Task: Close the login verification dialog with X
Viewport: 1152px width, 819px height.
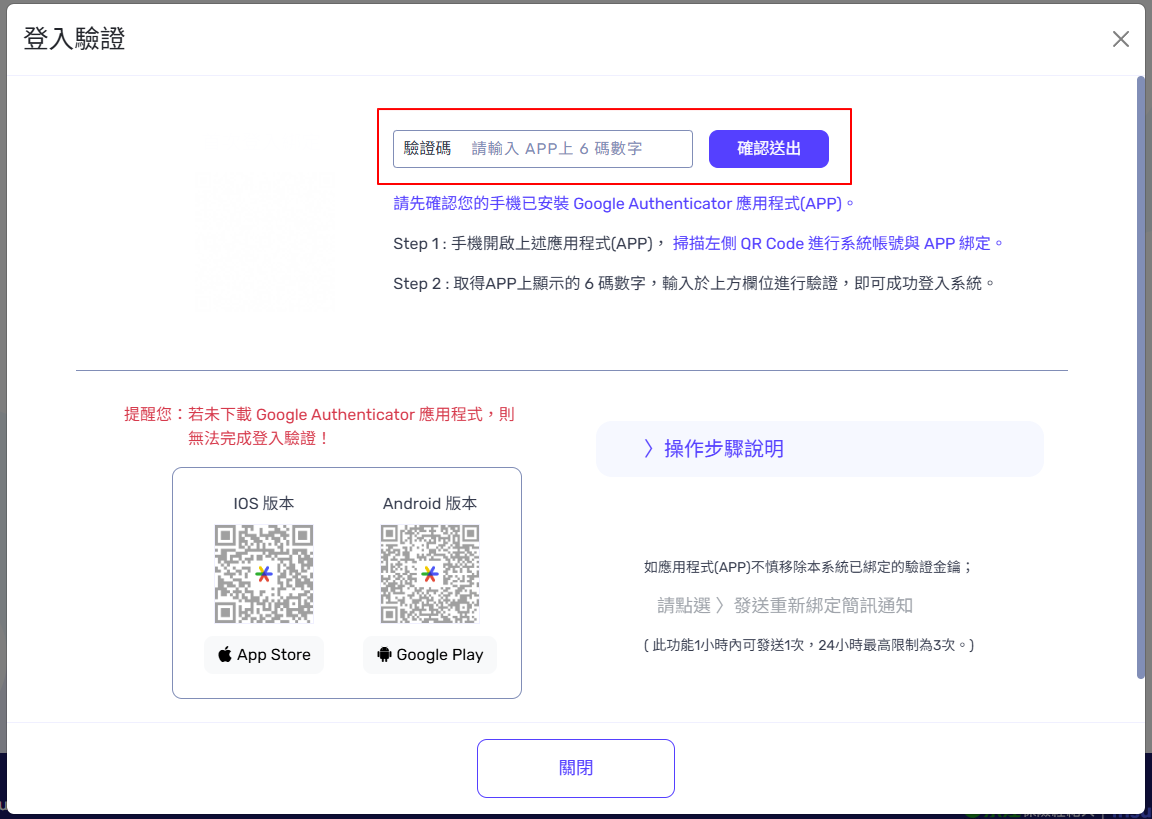Action: [1121, 39]
